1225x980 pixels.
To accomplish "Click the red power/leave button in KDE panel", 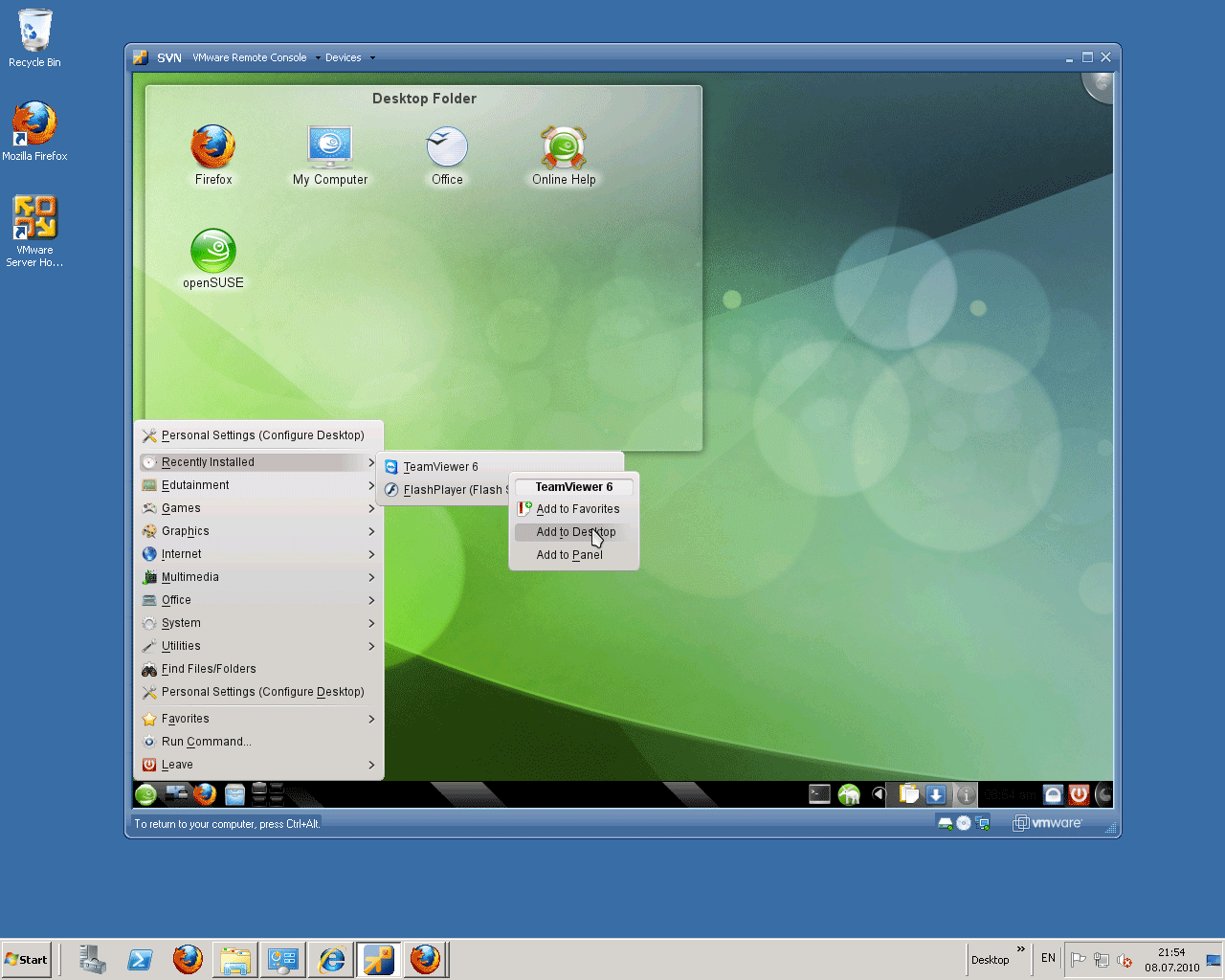I will click(1079, 794).
